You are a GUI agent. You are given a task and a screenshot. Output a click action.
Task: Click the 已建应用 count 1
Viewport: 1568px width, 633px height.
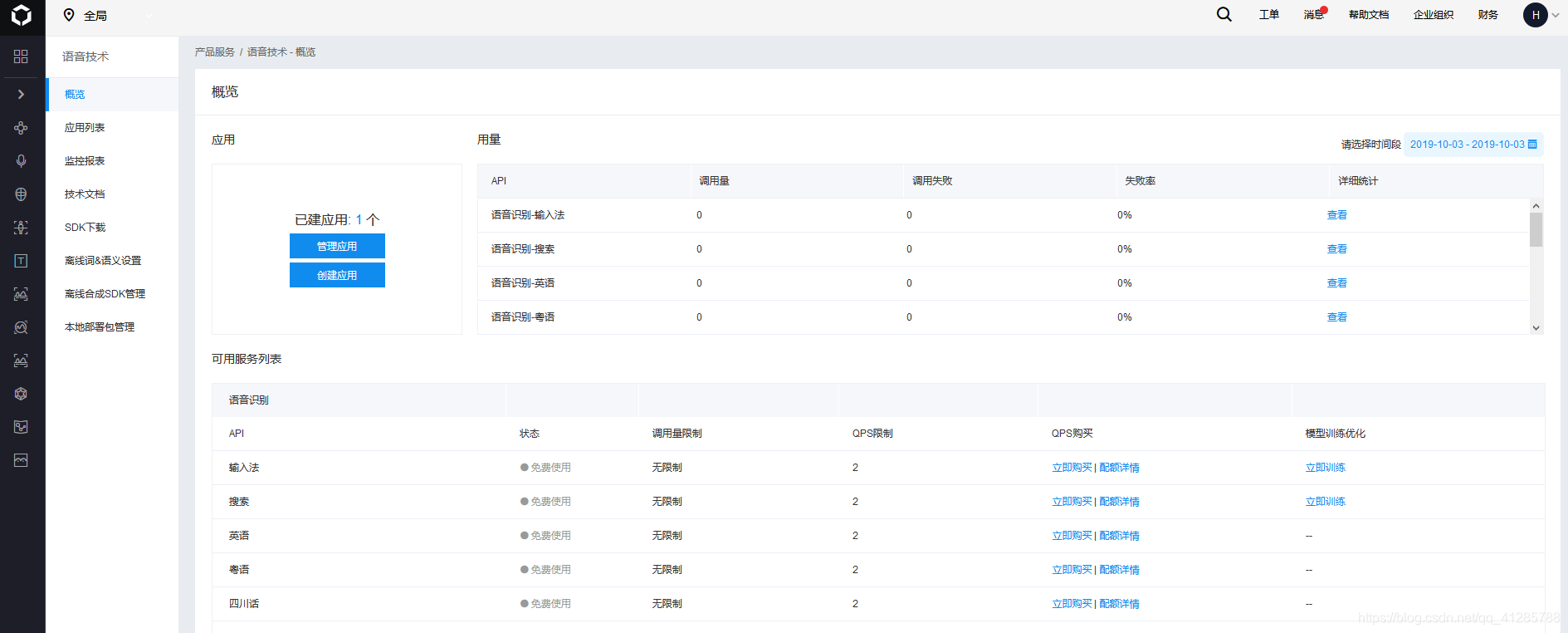point(359,220)
